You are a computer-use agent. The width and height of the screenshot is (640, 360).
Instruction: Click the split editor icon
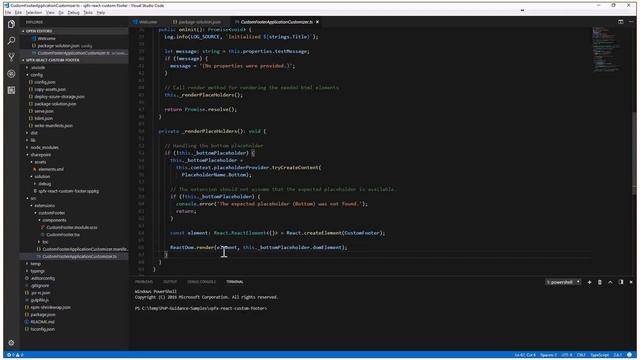click(620, 22)
